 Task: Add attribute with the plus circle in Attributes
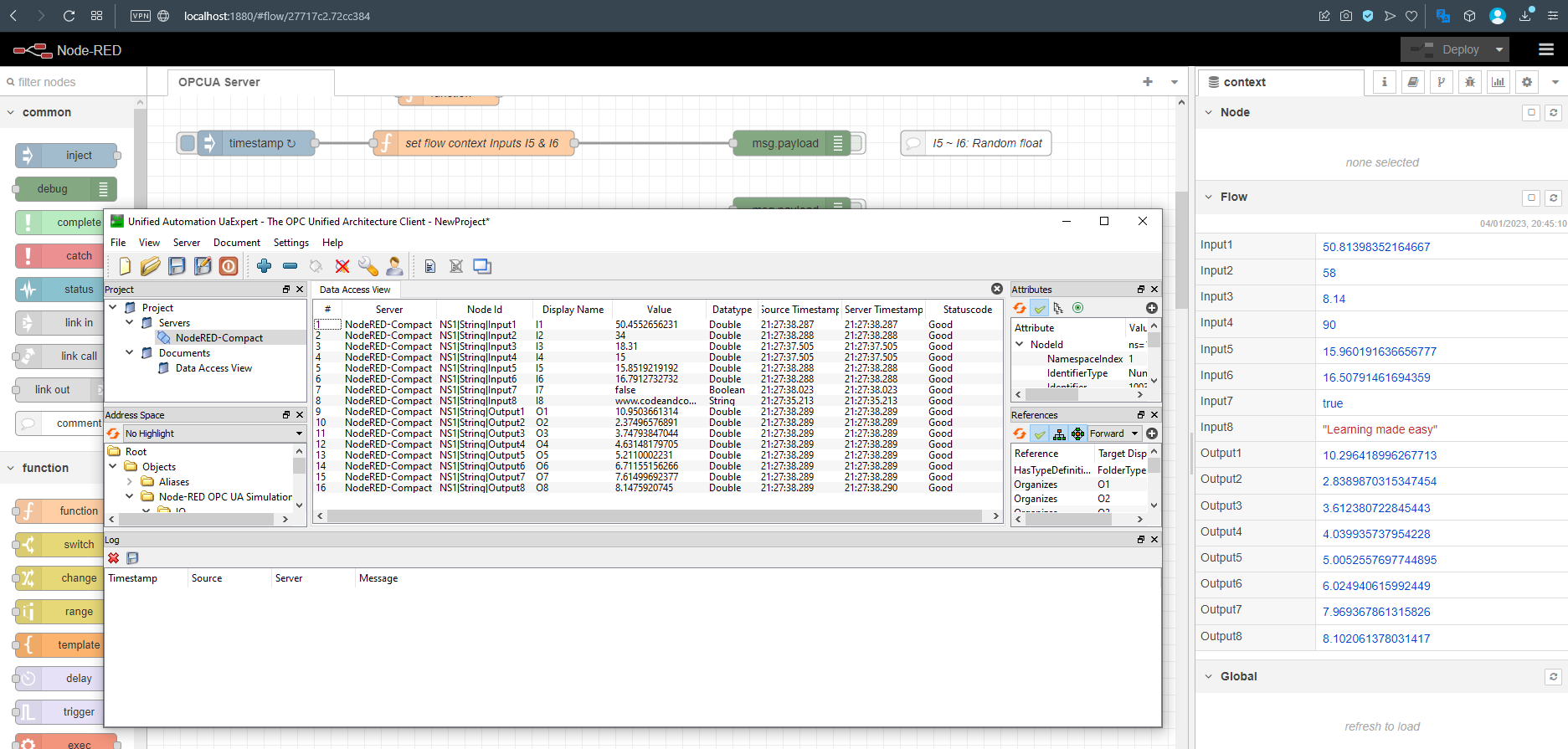pos(1152,308)
